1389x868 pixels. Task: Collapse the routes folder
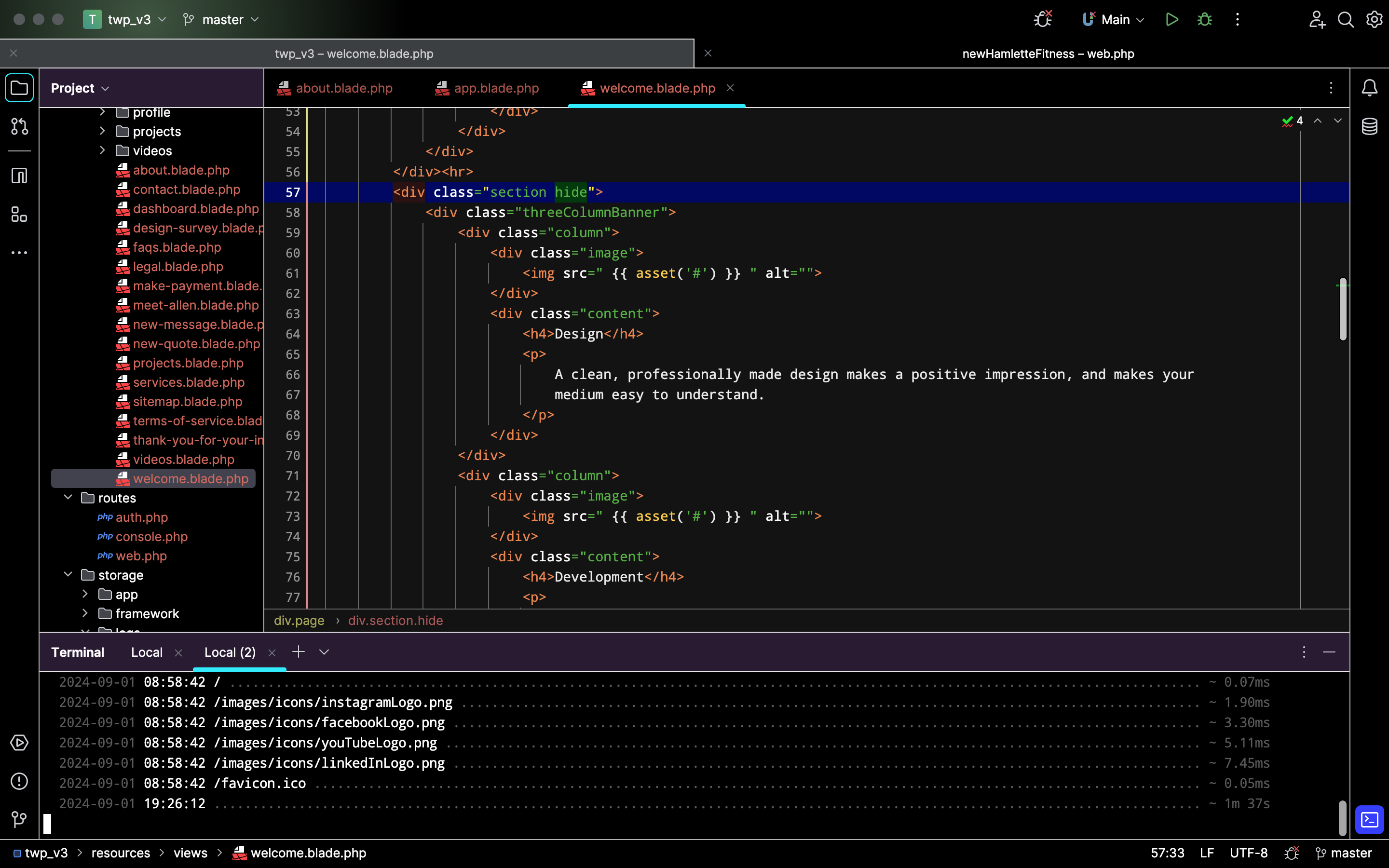[68, 497]
